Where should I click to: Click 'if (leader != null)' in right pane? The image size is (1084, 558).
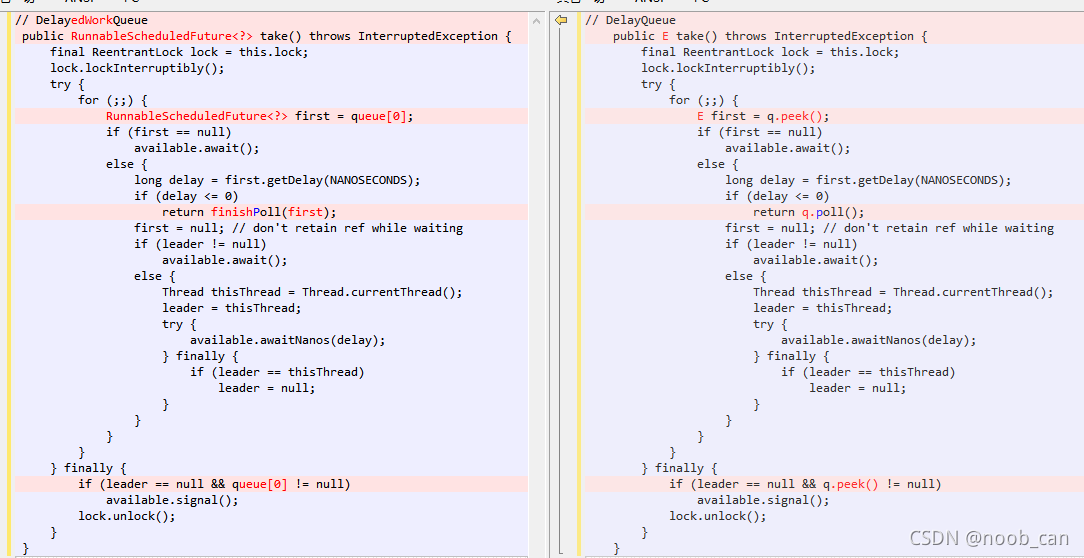(x=792, y=244)
